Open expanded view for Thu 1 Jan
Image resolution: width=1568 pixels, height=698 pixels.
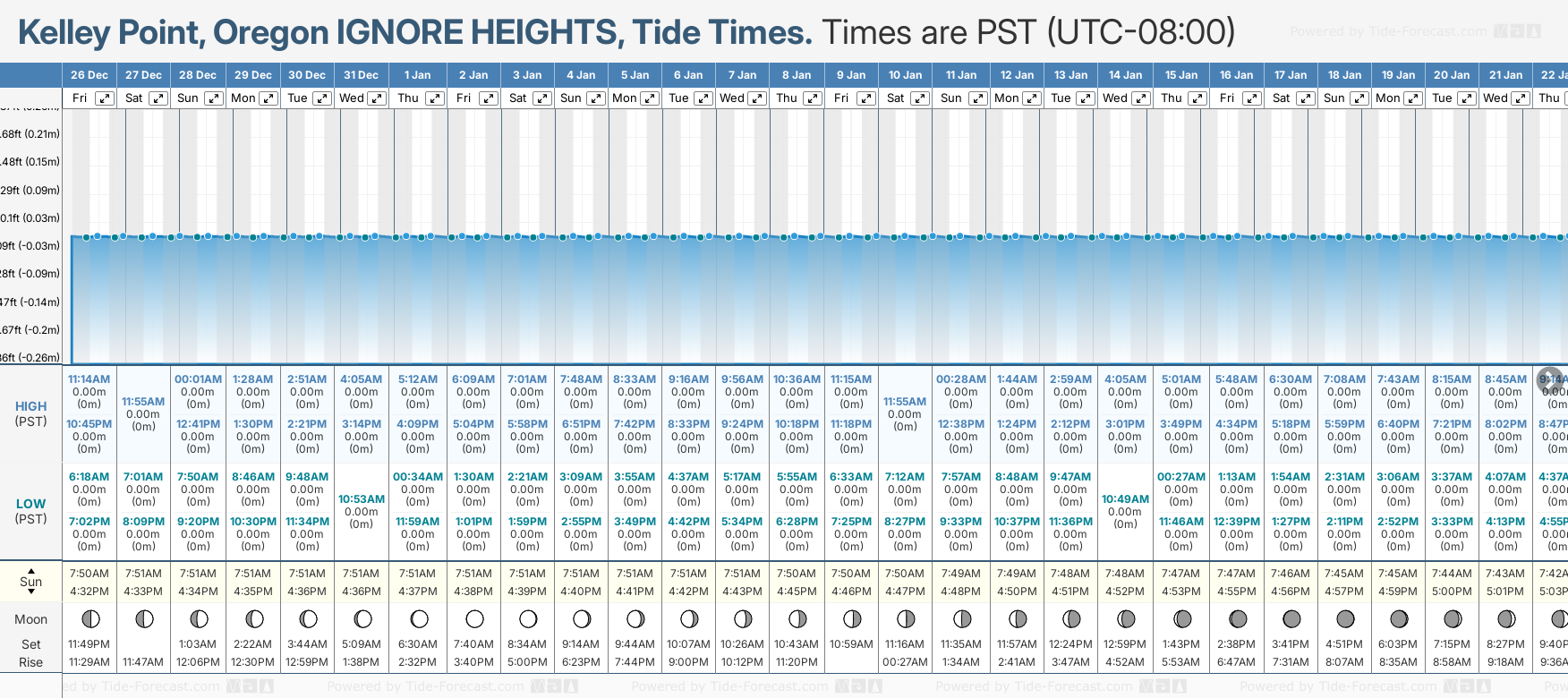click(x=435, y=98)
